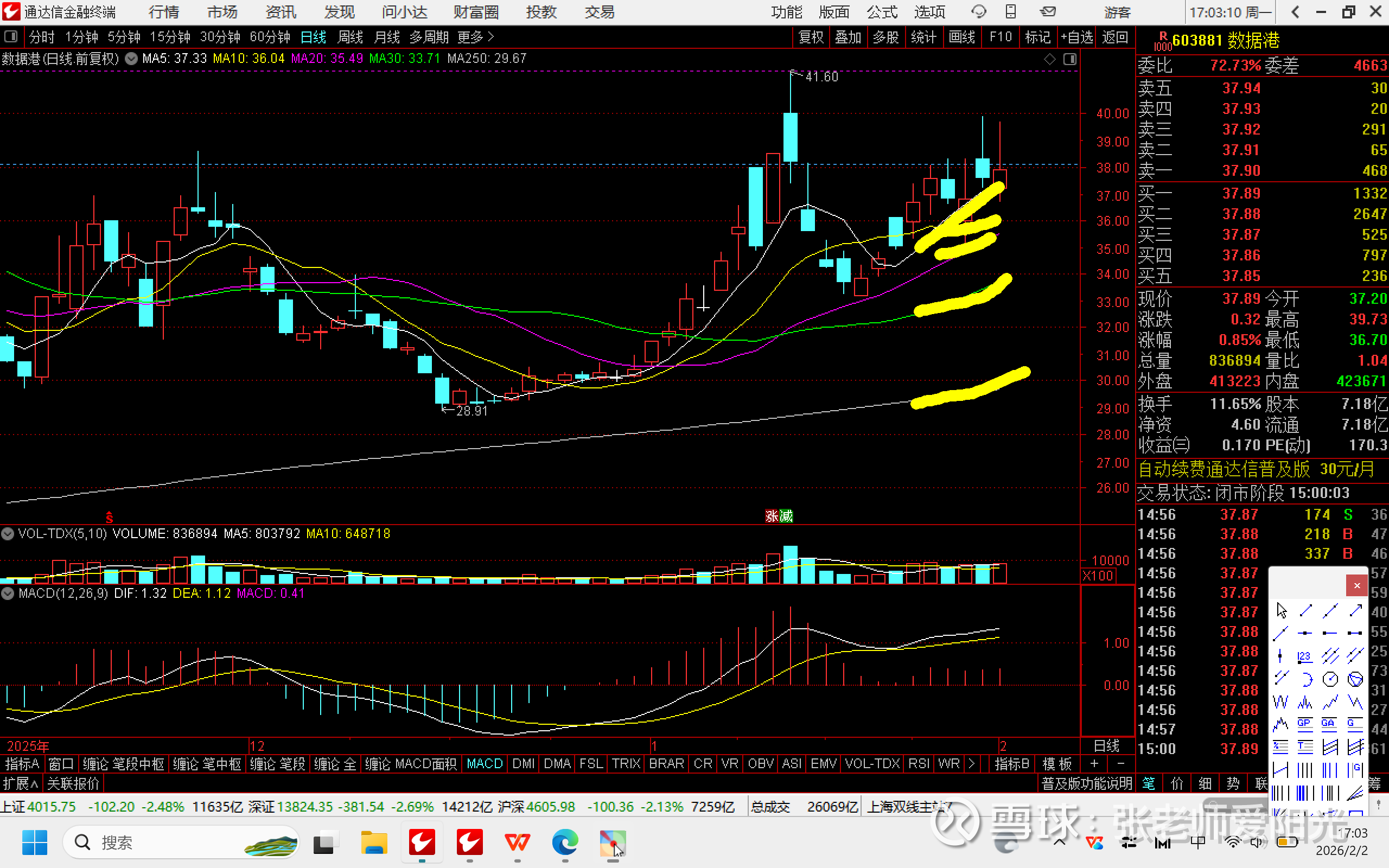Toggle right panel icon above price axis

pos(1070,59)
